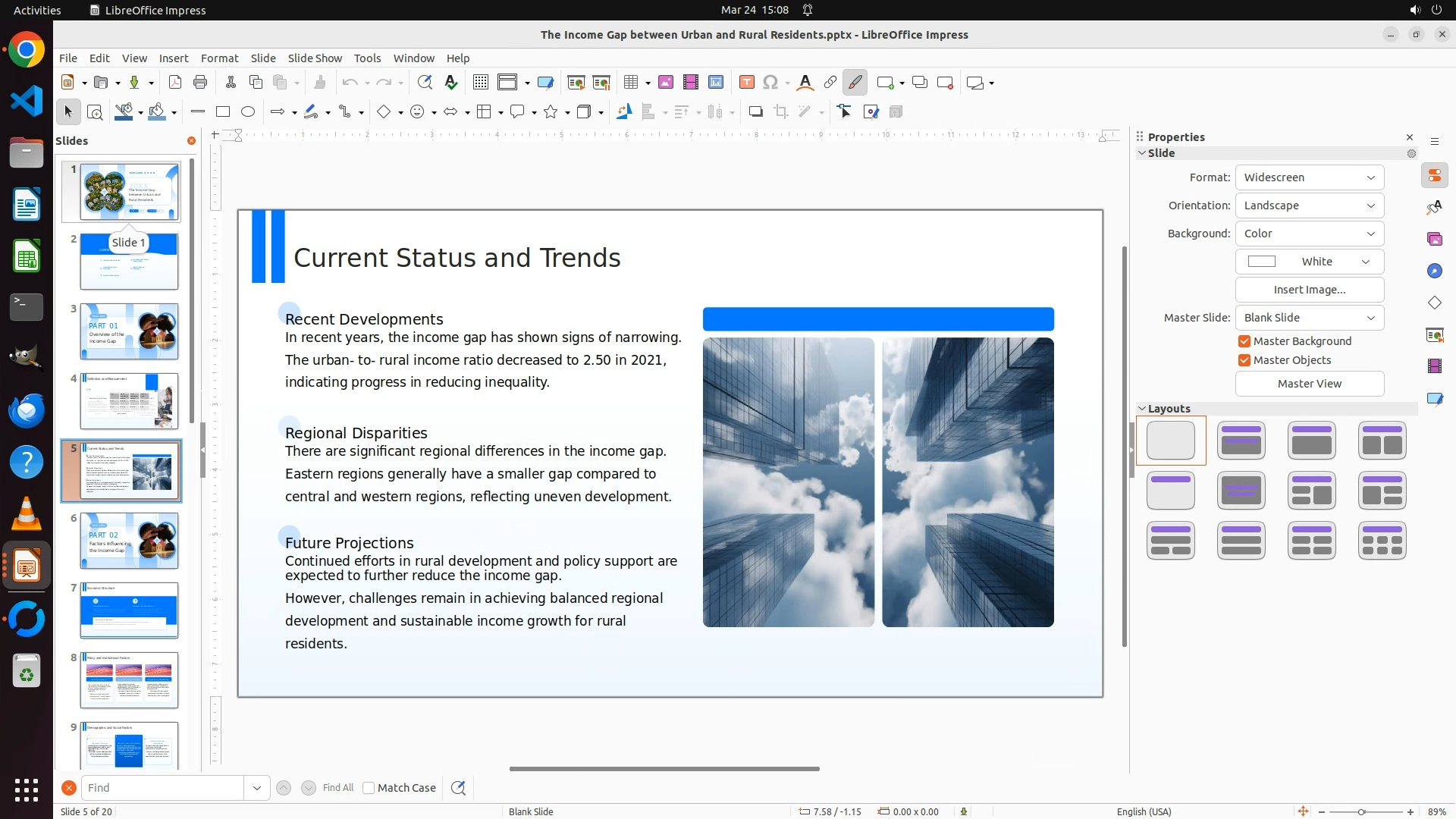Enable the Match Case checkbox
1456x819 pixels.
(369, 788)
